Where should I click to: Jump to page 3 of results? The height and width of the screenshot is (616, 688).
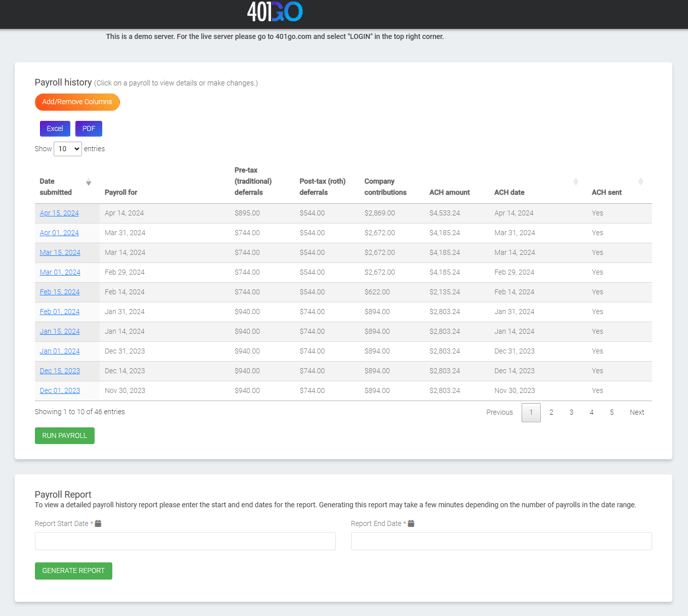(x=571, y=412)
